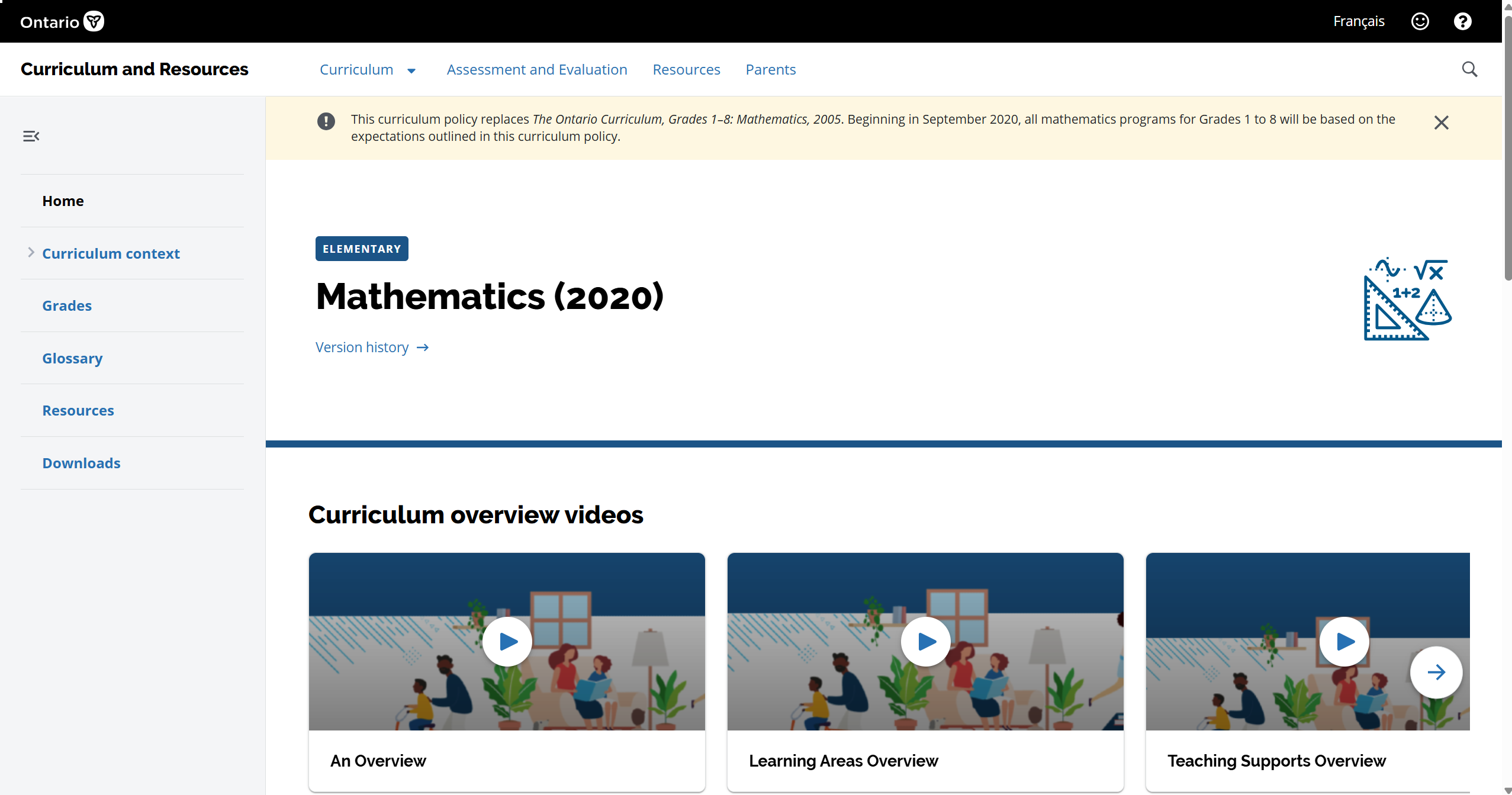Play the An Overview video
The width and height of the screenshot is (1512, 795).
[507, 642]
